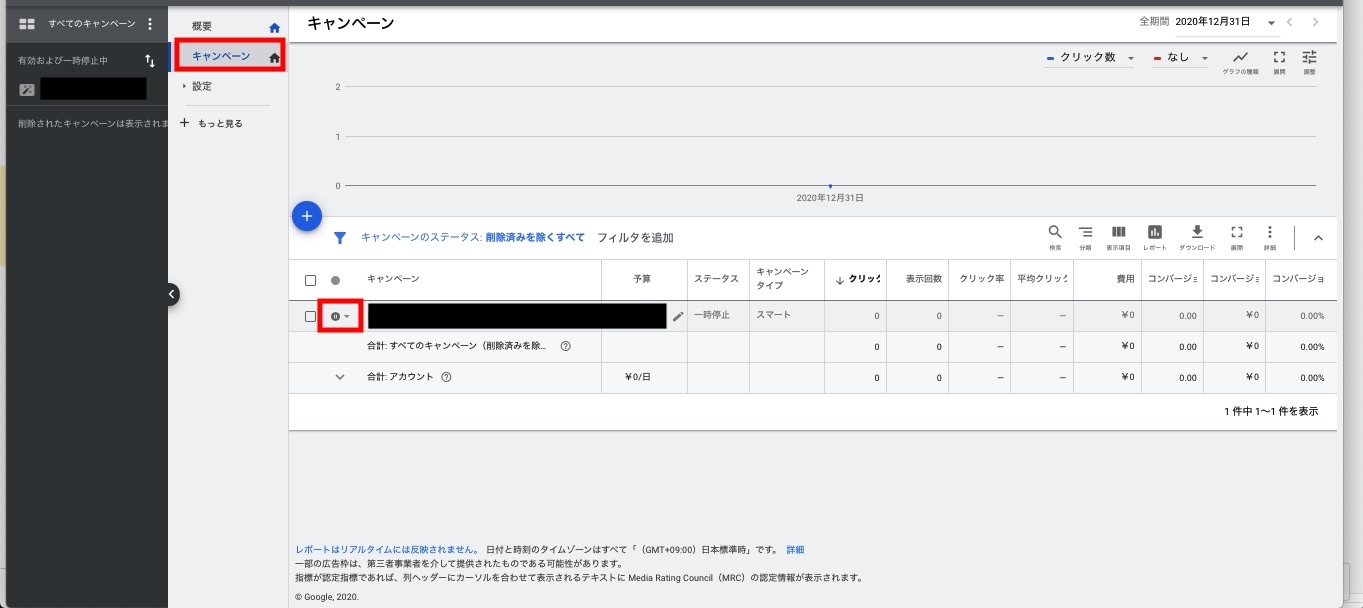The width and height of the screenshot is (1363, 608).
Task: Expand 設定 in the side navigation
Action: pyautogui.click(x=201, y=87)
